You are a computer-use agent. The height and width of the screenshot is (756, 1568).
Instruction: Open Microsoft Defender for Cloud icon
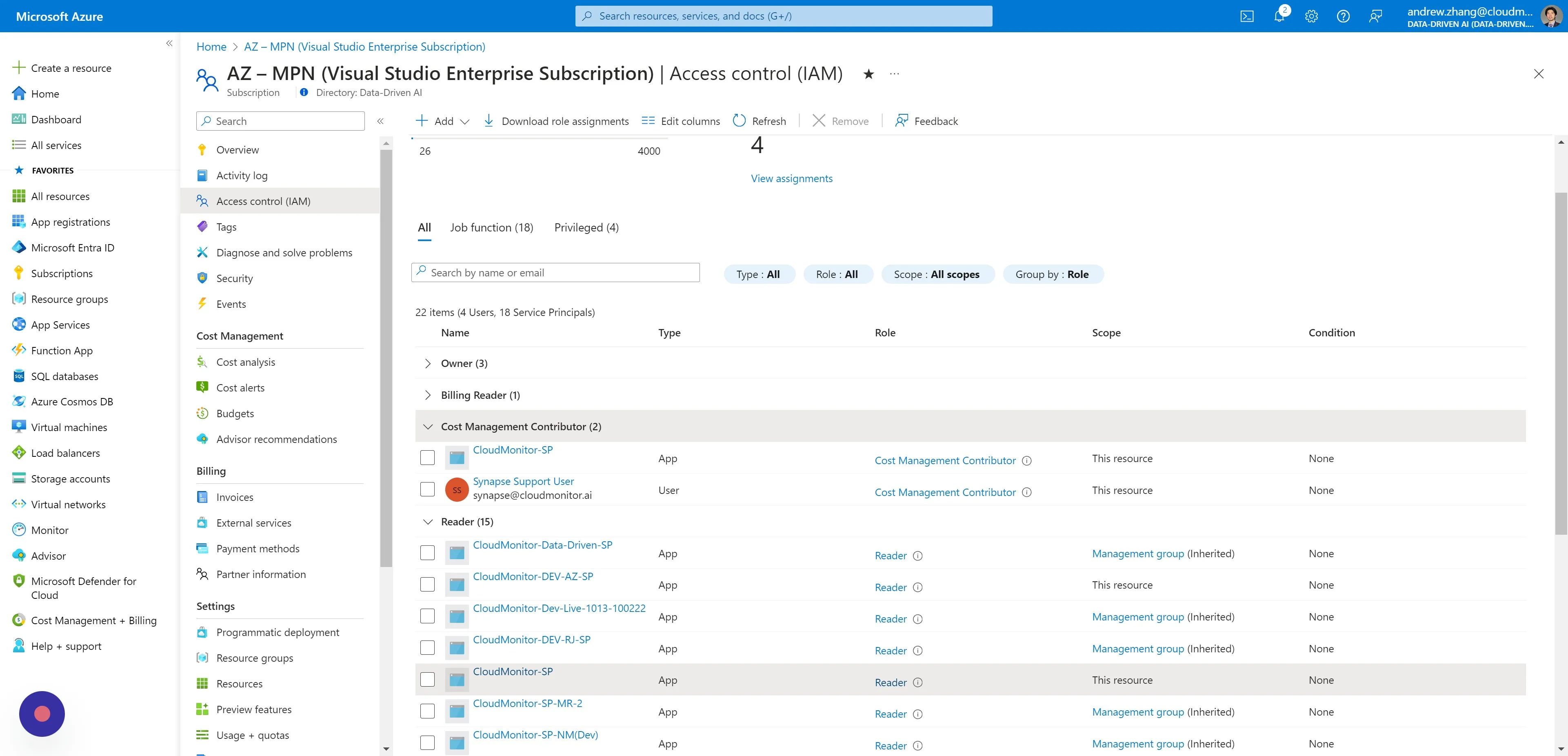19,581
